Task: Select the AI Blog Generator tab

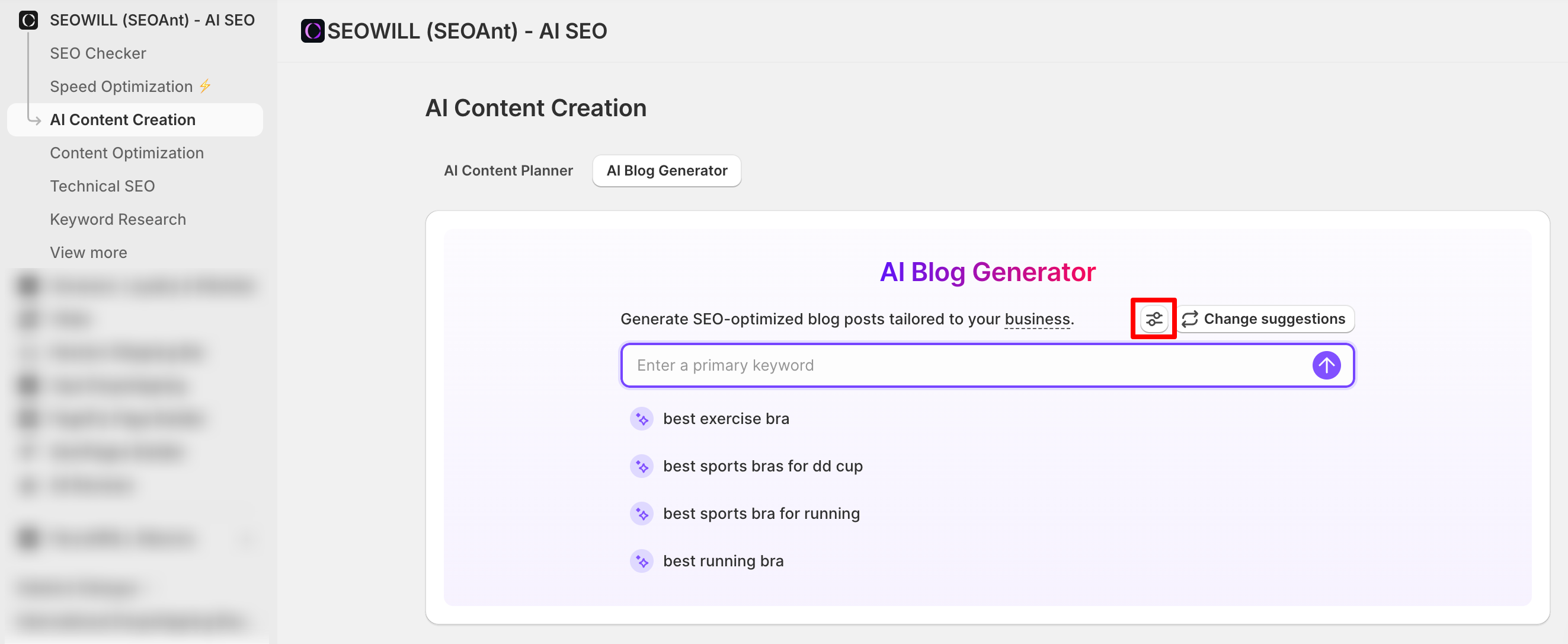Action: coord(667,171)
